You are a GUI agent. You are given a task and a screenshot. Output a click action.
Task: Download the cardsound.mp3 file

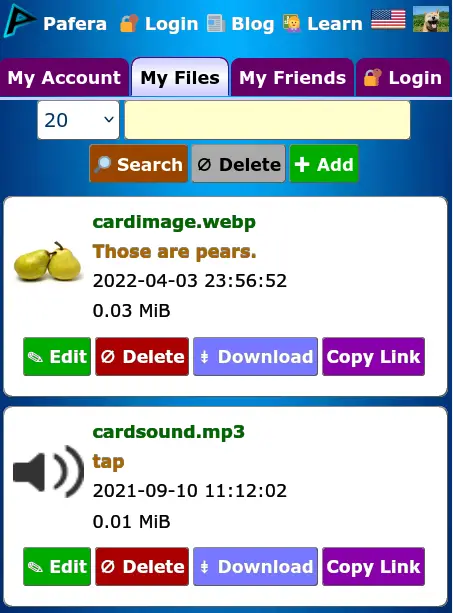[256, 566]
